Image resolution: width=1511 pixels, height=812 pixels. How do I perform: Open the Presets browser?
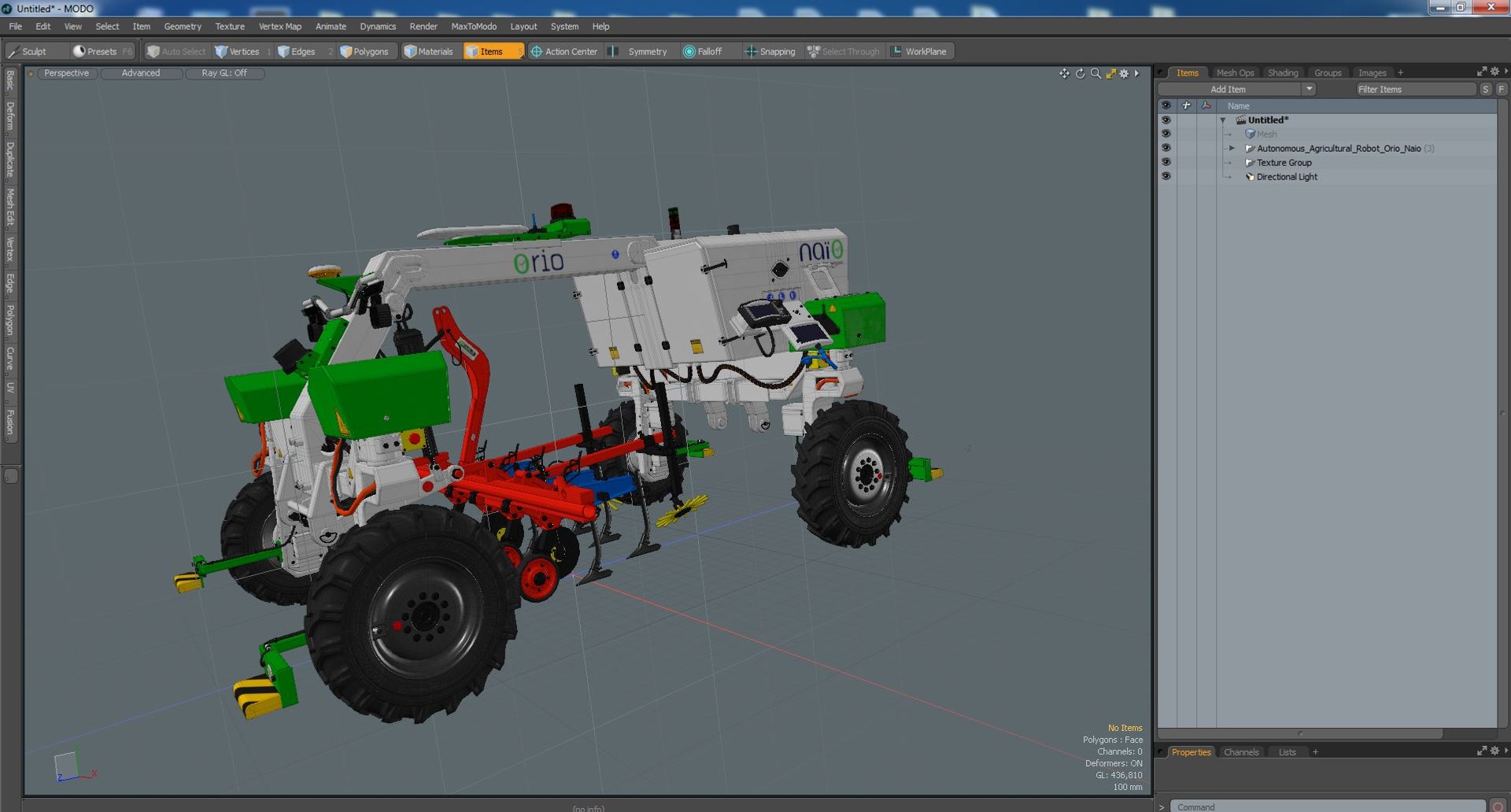(x=102, y=51)
